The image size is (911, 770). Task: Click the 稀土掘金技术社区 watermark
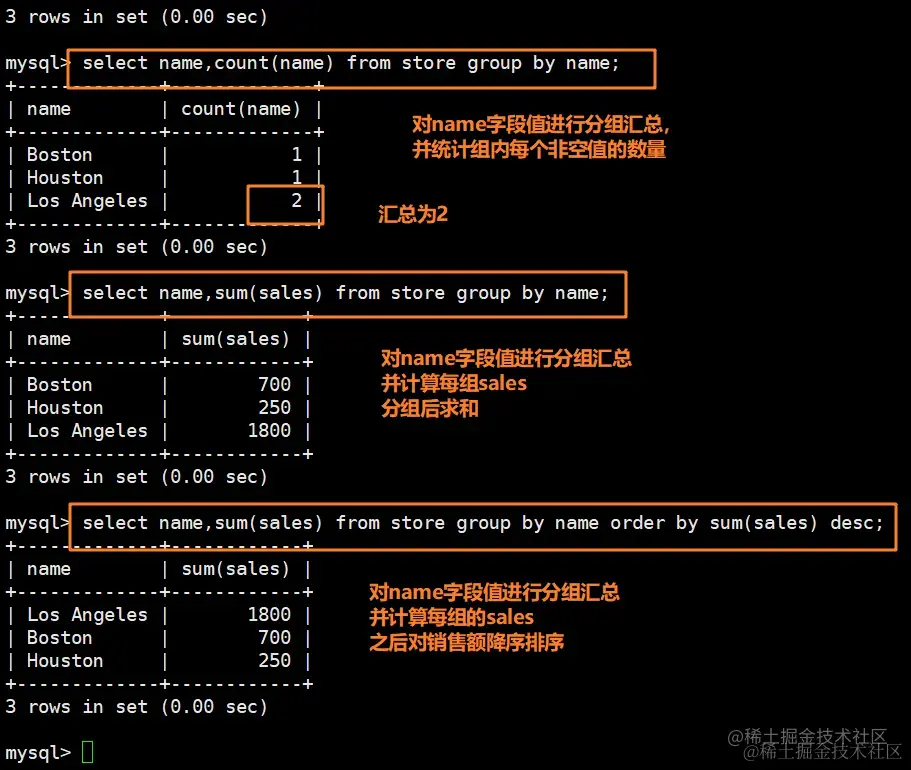(815, 744)
